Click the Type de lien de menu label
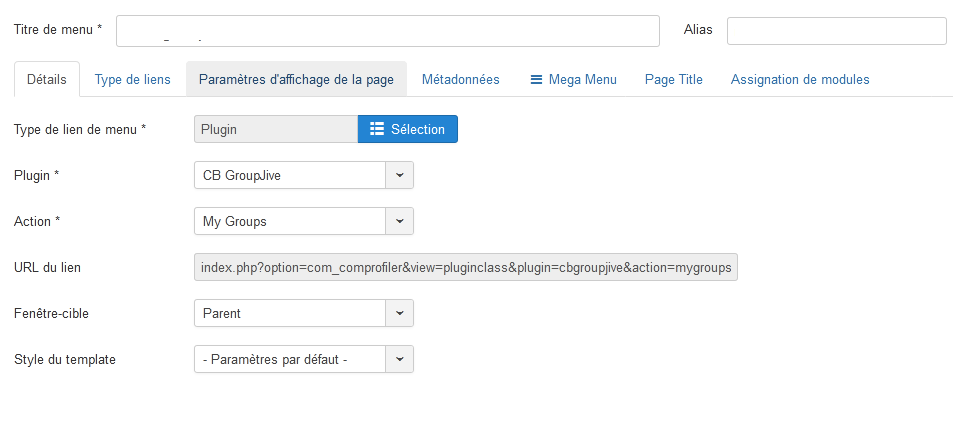Image resolution: width=953 pixels, height=437 pixels. pos(80,129)
